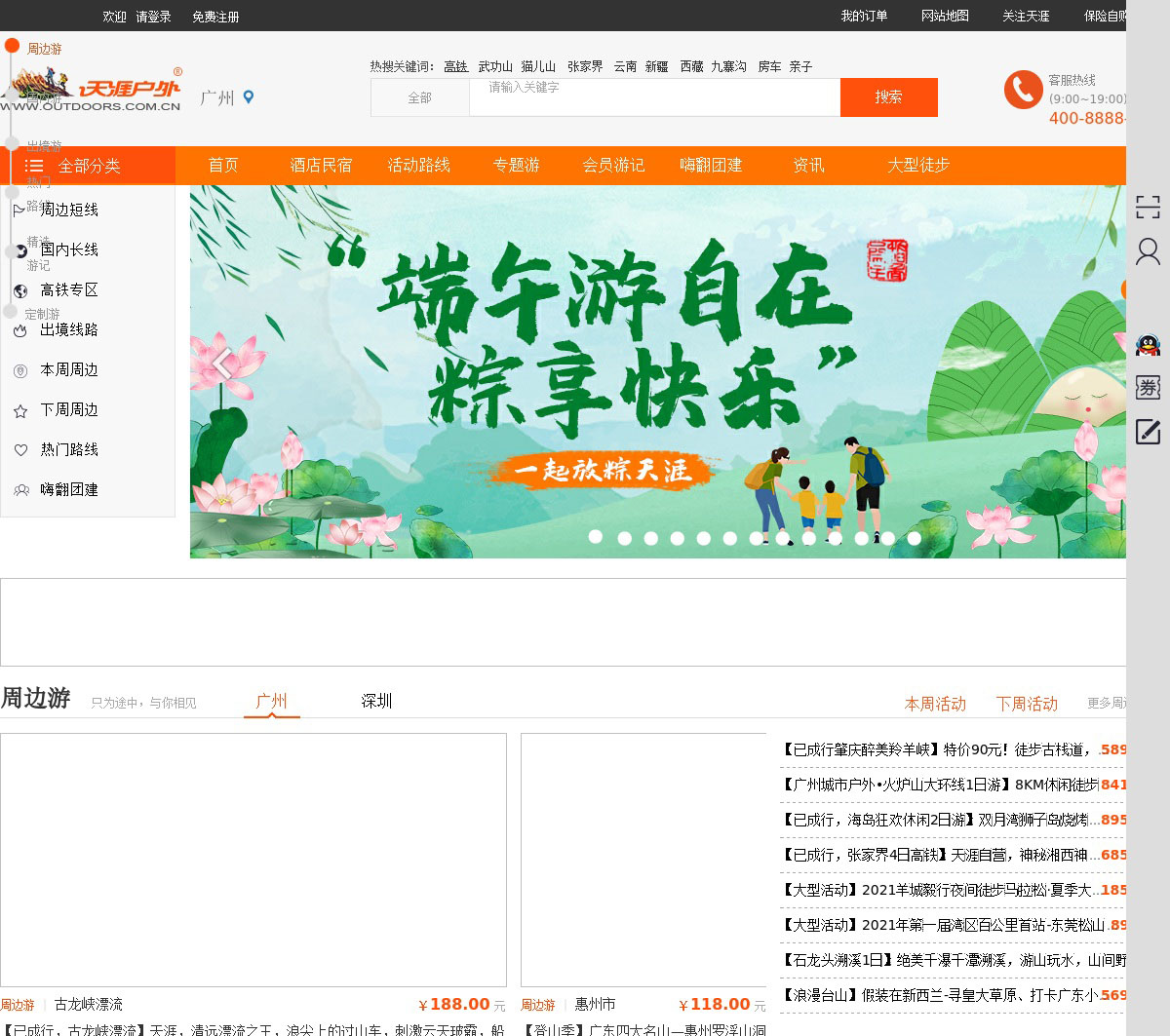Viewport: 1170px width, 1036px height.
Task: Select the 广州 tab under 周边游
Action: click(271, 701)
